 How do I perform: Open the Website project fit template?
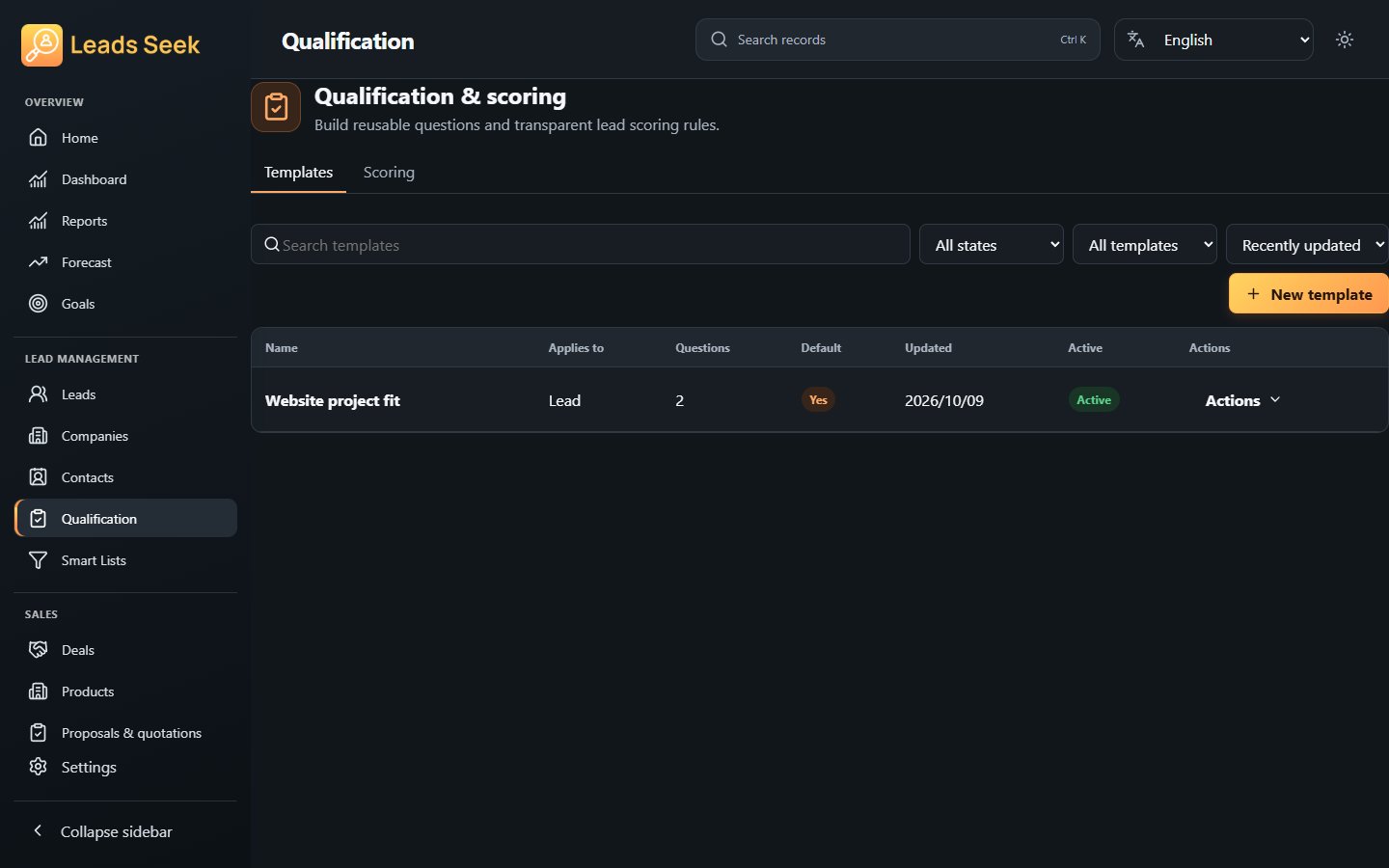click(x=333, y=401)
